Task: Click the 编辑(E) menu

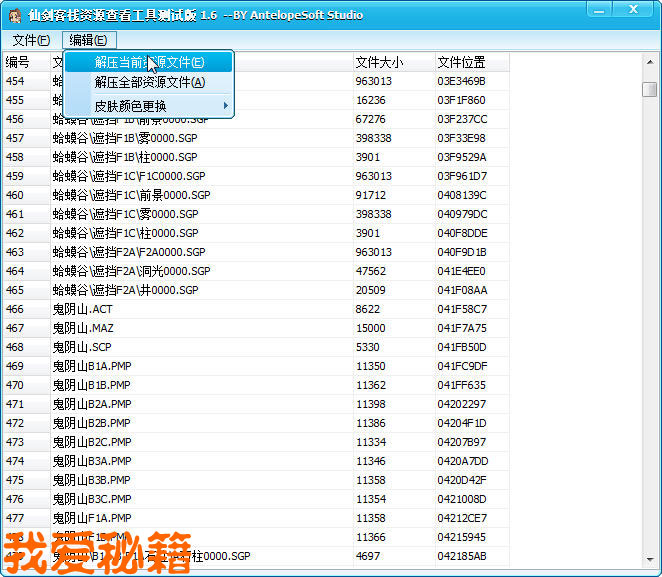Action: point(89,40)
